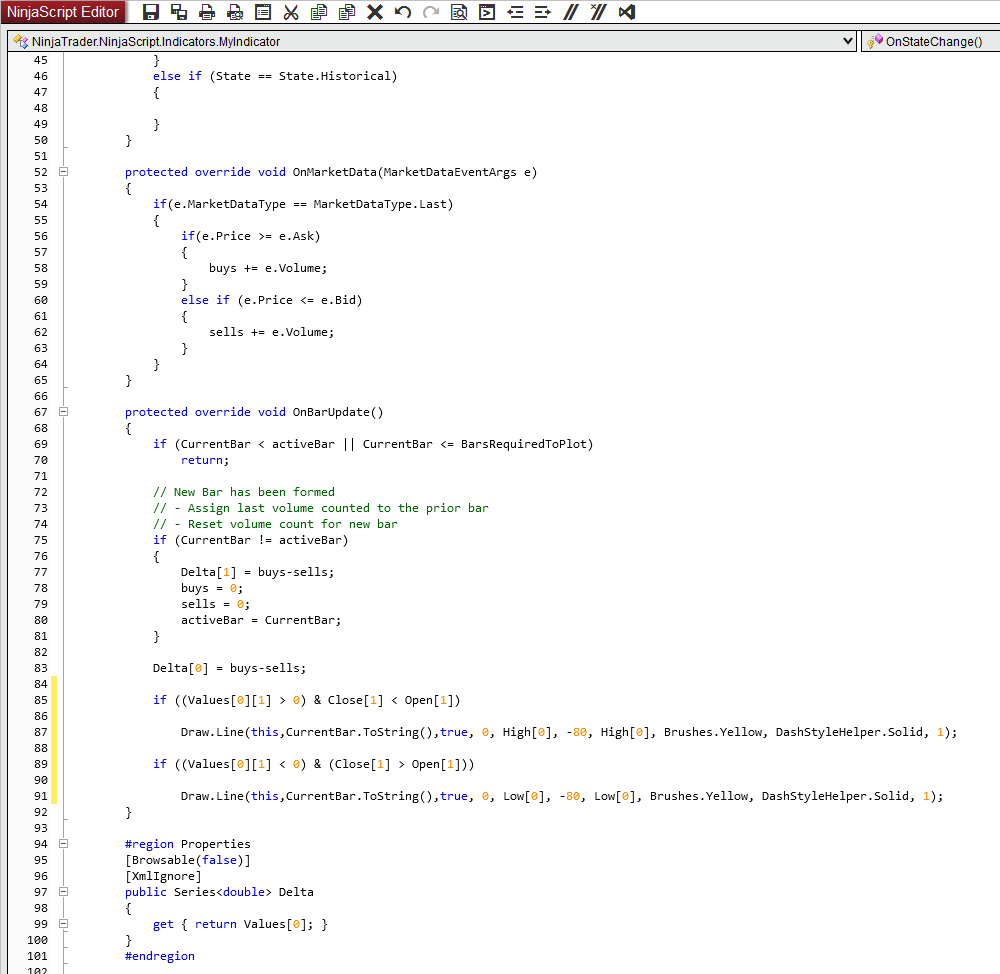Click the NinjaScript Editor title tab
Viewport: 1000px width, 974px height.
click(63, 12)
